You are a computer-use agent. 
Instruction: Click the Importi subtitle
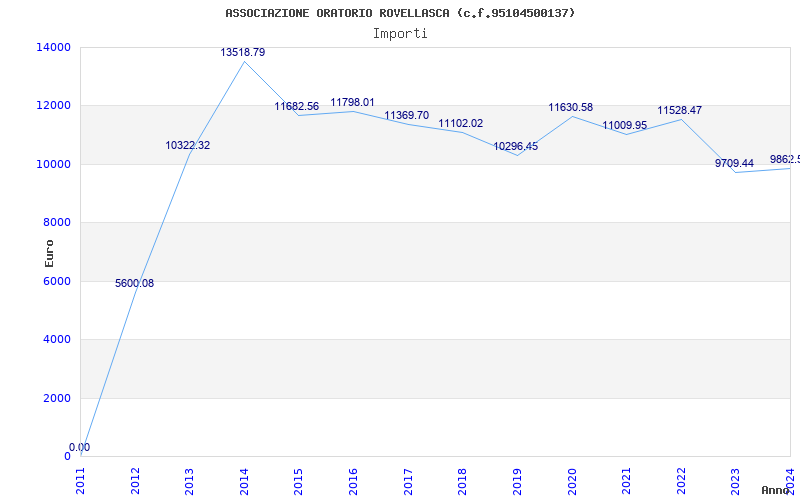click(x=400, y=34)
